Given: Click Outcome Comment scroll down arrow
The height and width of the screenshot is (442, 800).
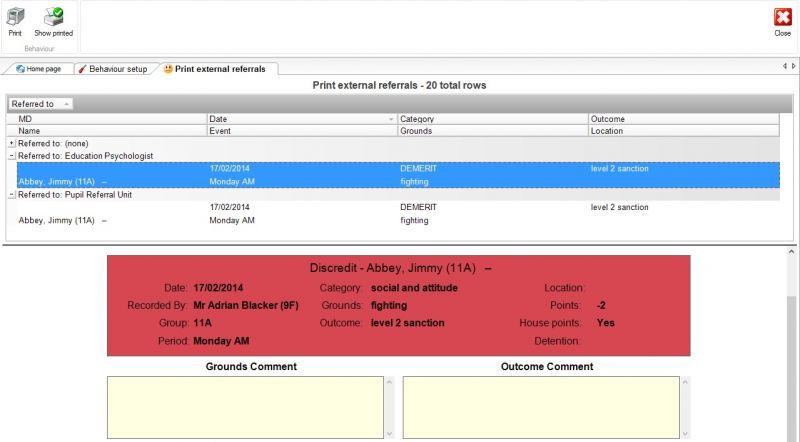Looking at the screenshot, I should (686, 434).
